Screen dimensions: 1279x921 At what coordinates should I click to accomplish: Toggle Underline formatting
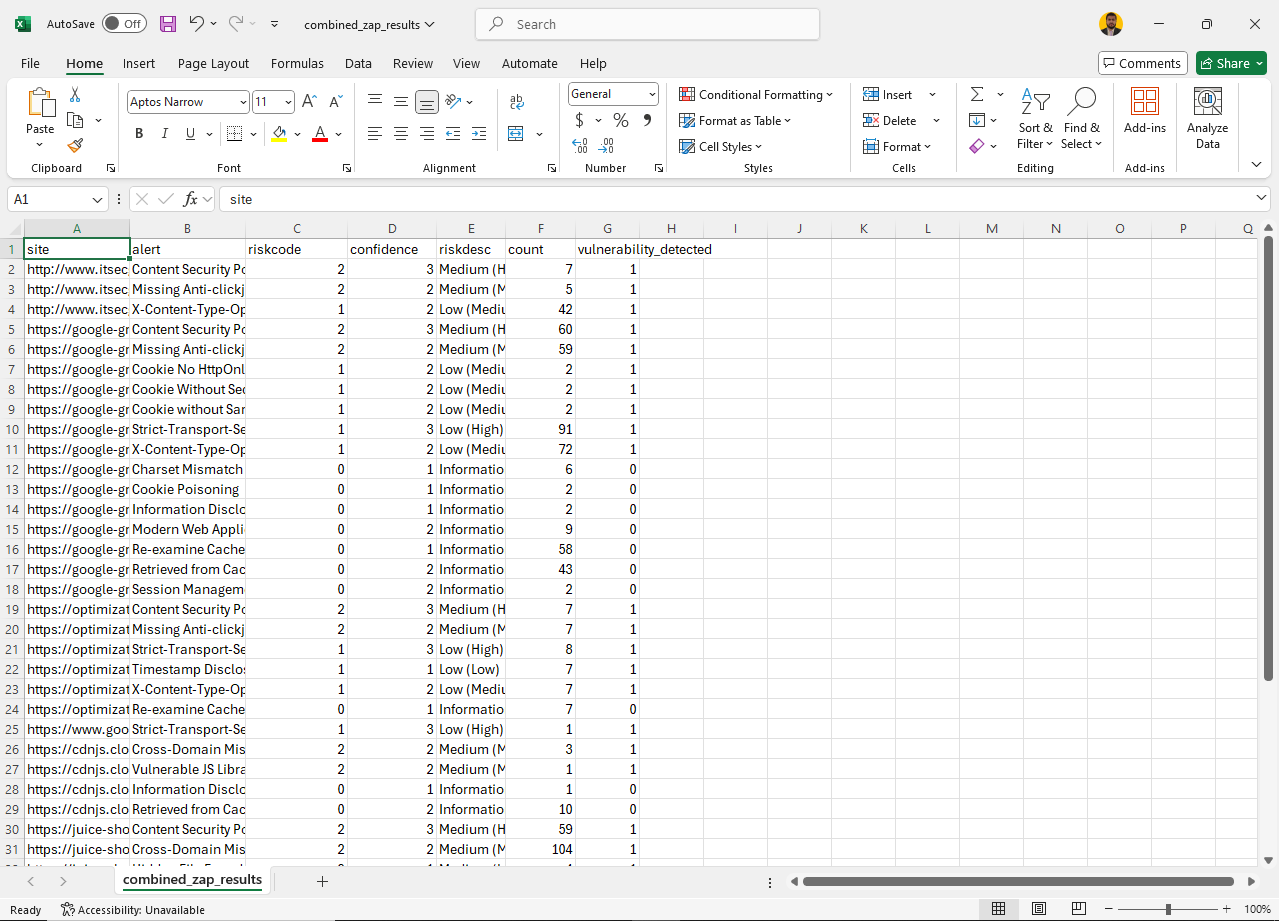coord(190,133)
